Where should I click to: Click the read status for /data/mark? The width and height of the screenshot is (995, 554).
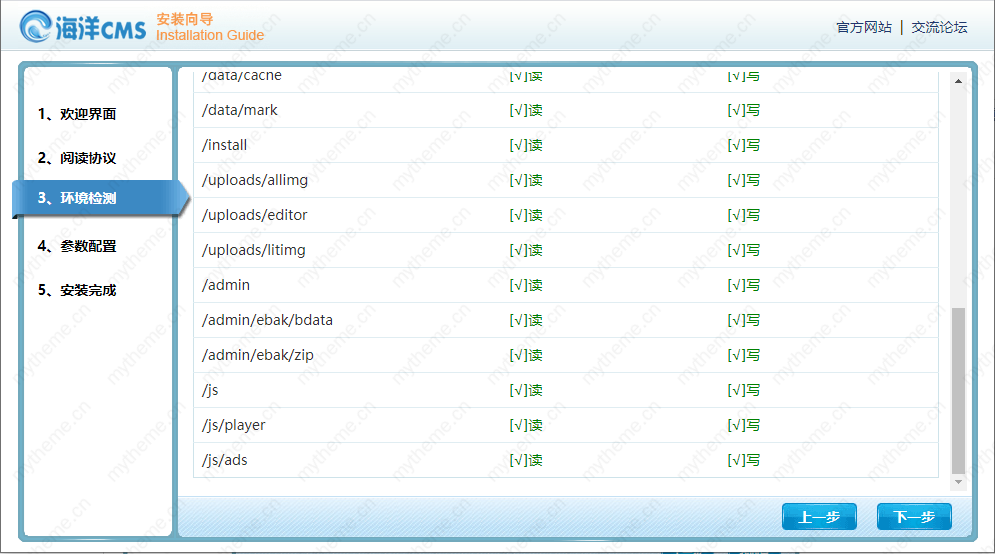coord(526,110)
